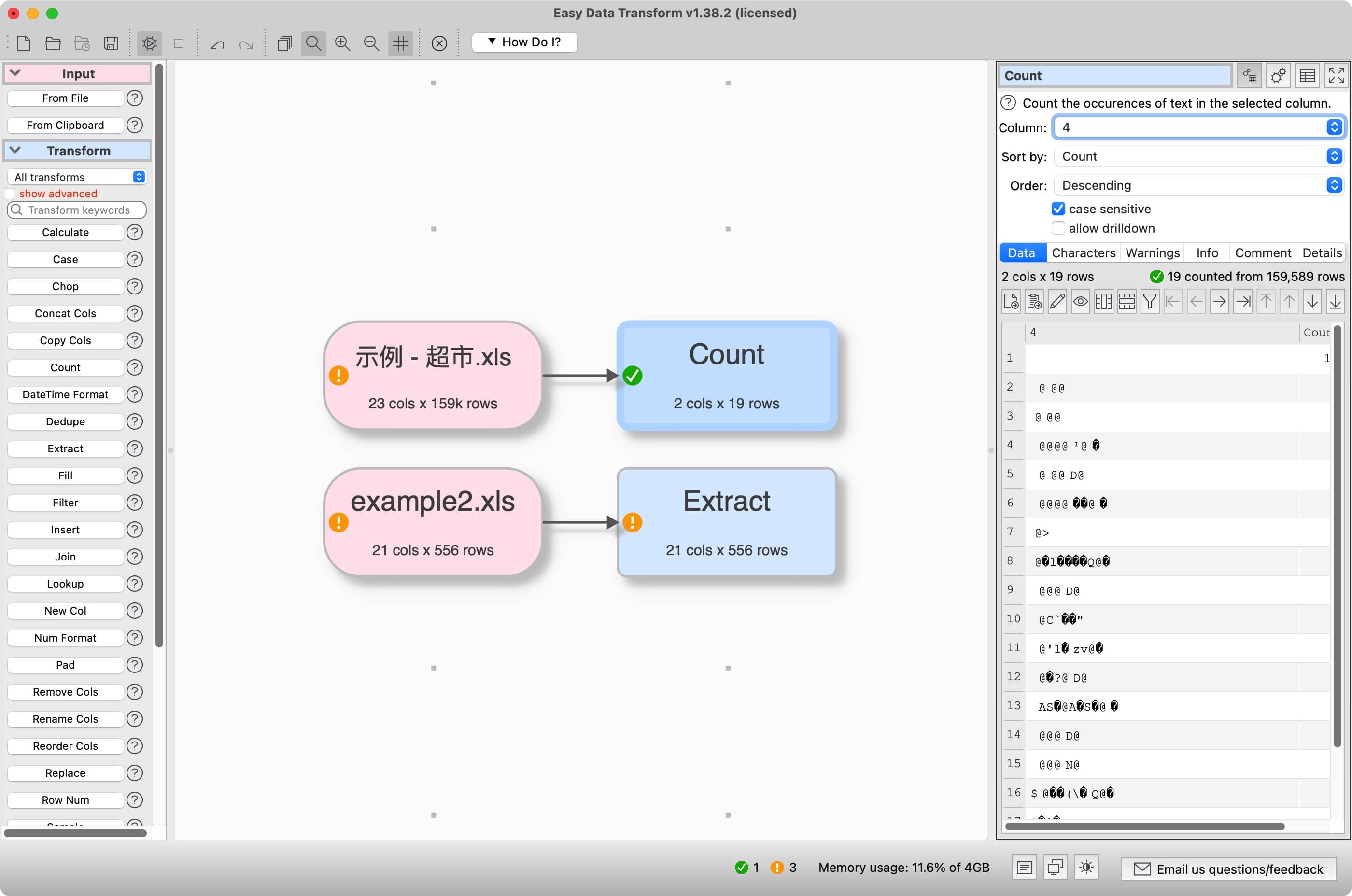Select the example2.xls input node
Viewport: 1352px width, 896px height.
click(433, 522)
